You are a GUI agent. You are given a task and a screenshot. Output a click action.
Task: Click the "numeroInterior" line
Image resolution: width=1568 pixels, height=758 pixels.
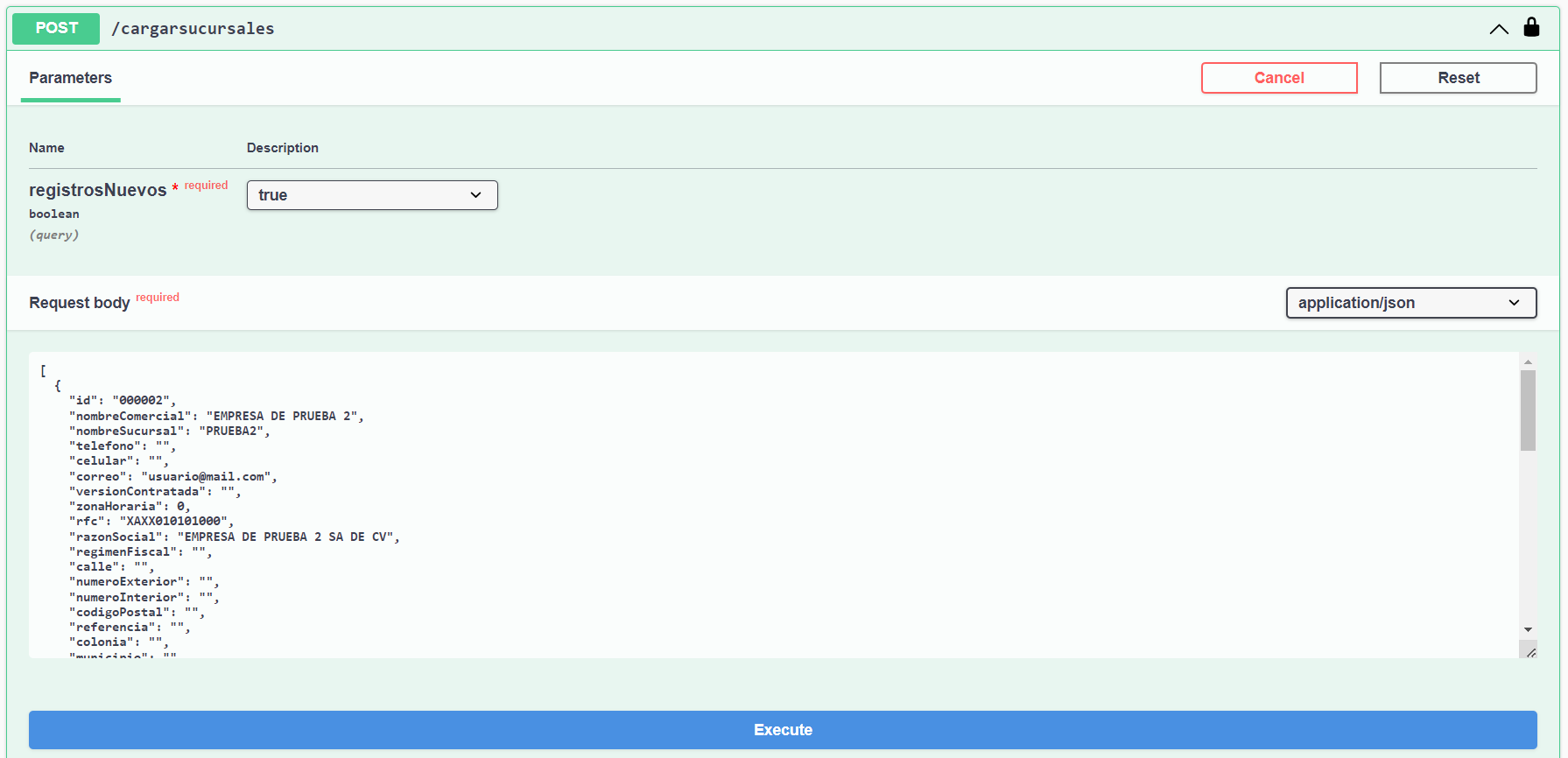tap(144, 597)
